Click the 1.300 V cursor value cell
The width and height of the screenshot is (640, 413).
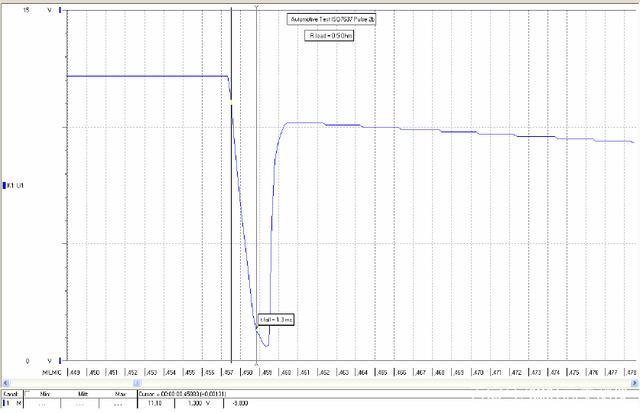(x=199, y=403)
